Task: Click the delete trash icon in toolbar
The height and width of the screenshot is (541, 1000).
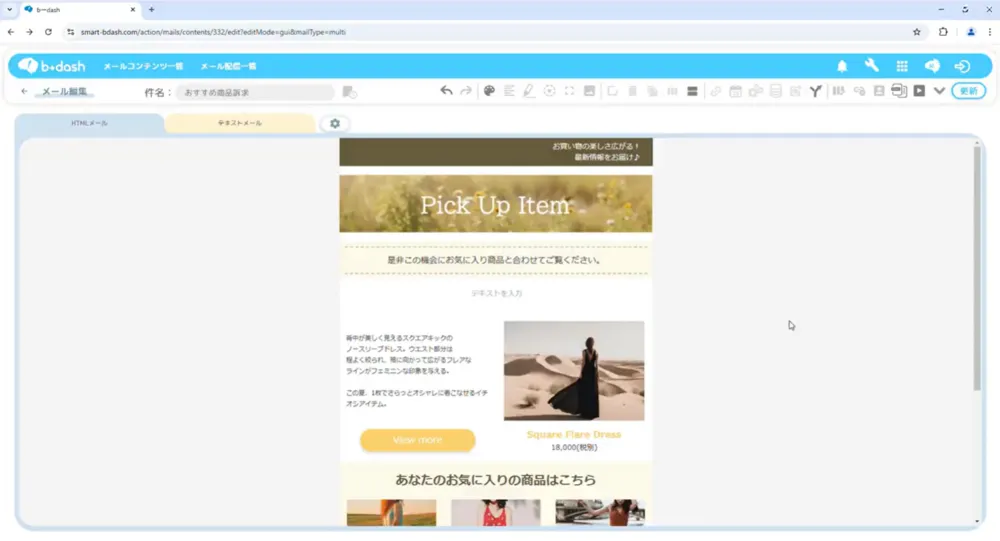Action: (633, 91)
